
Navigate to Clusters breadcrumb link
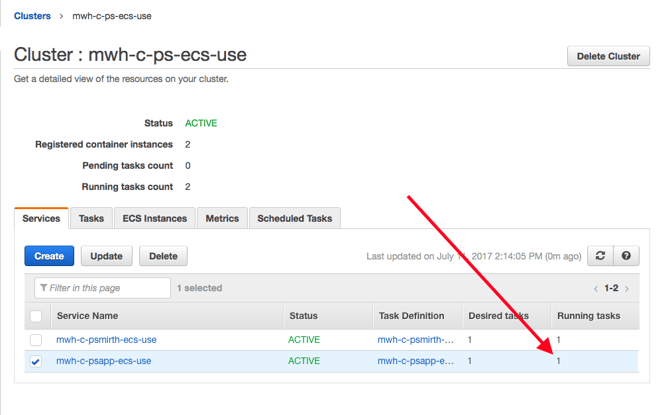coord(32,16)
